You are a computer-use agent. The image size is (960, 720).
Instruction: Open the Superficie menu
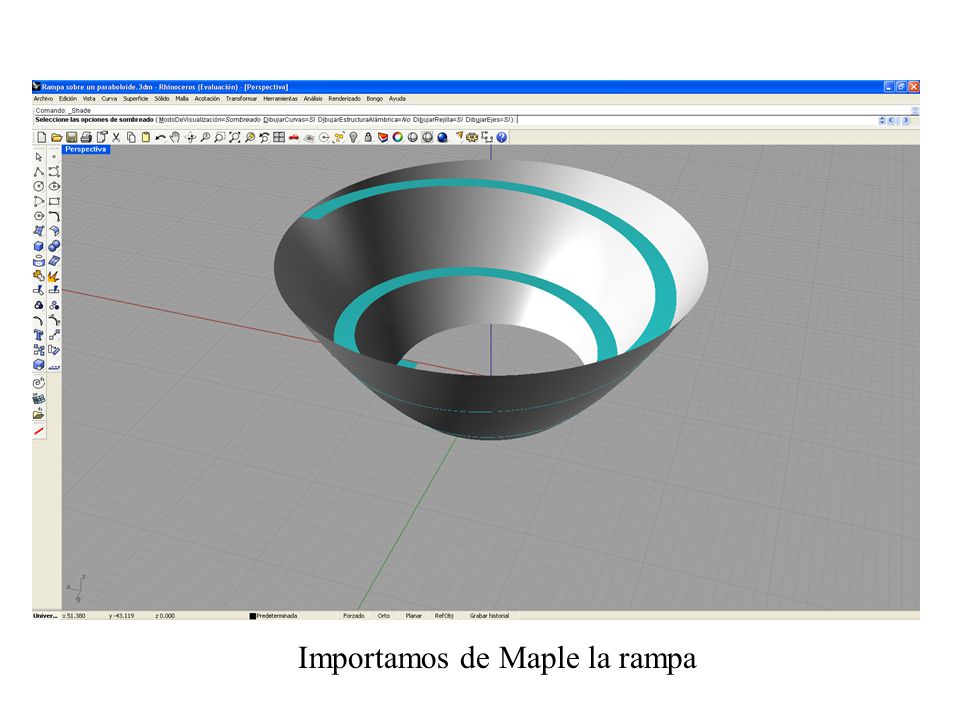[135, 99]
